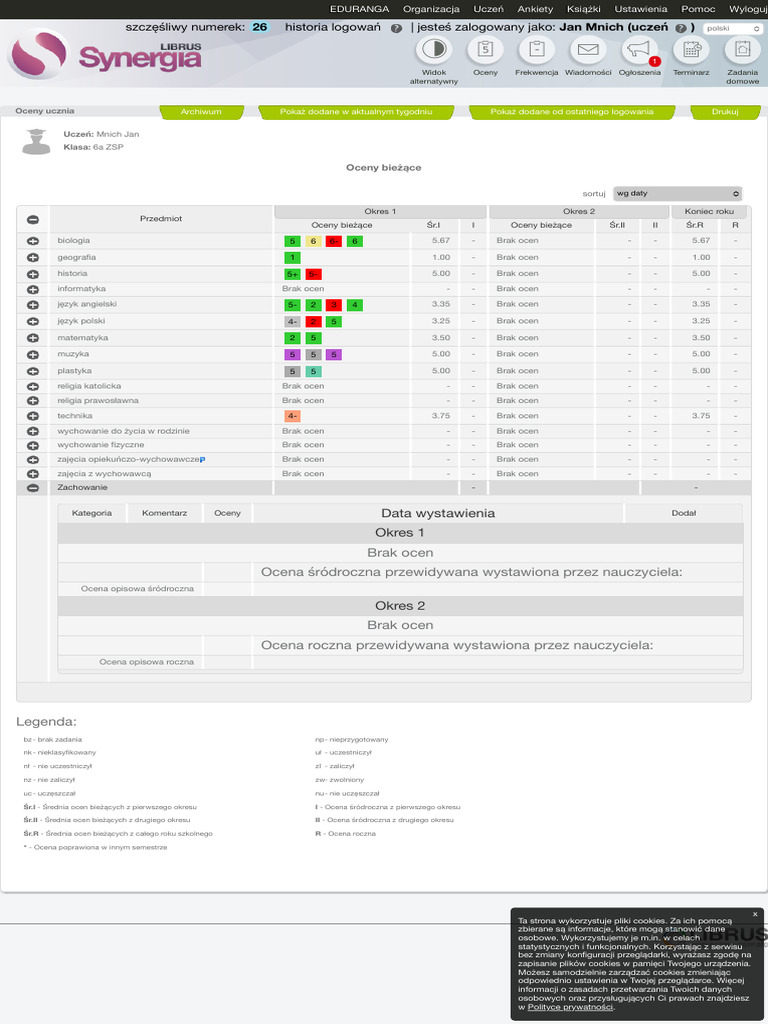Open the Frekwencja attendance icon
Viewport: 768px width, 1024px height.
[537, 50]
